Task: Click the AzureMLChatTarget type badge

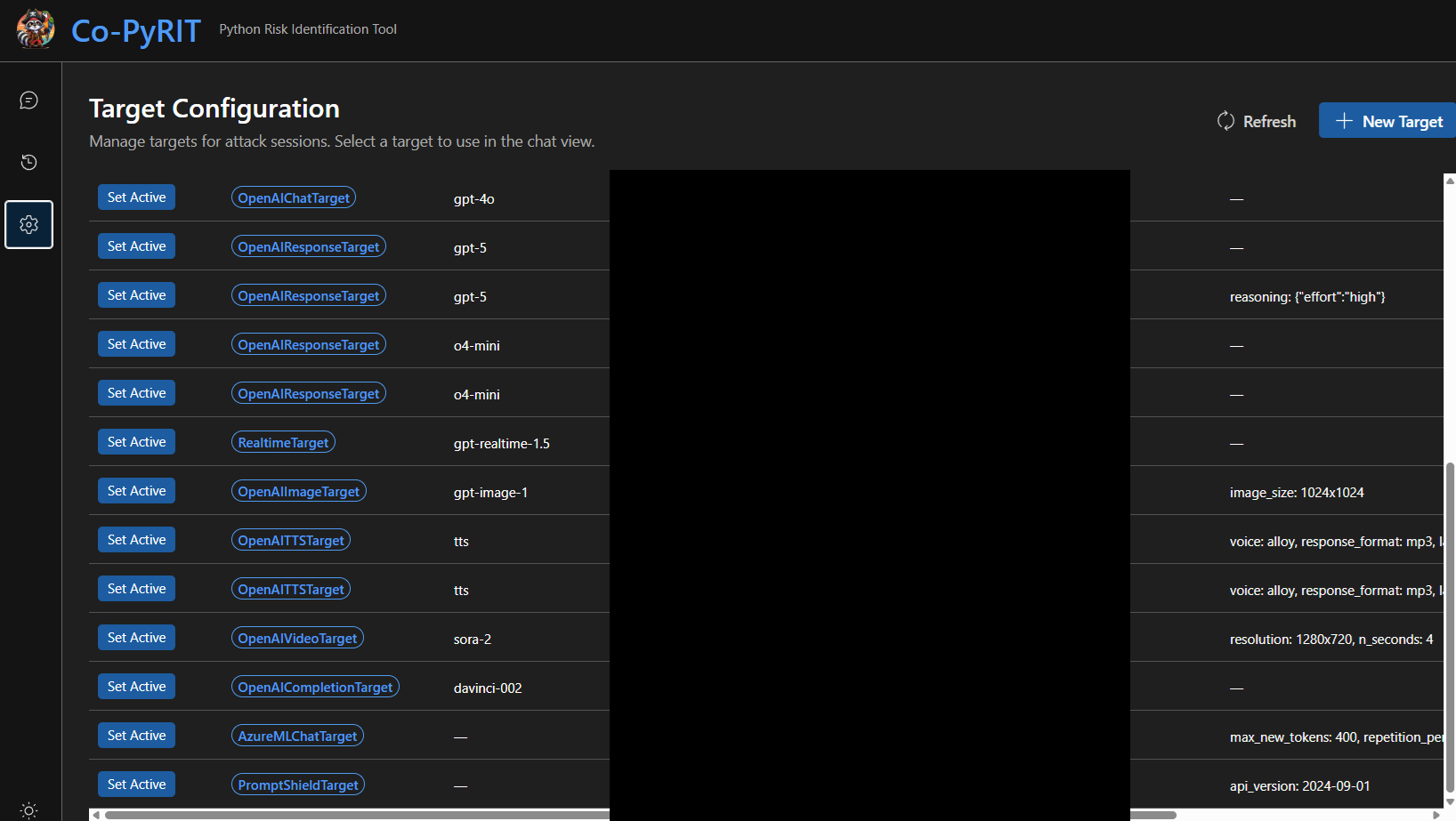Action: point(297,736)
